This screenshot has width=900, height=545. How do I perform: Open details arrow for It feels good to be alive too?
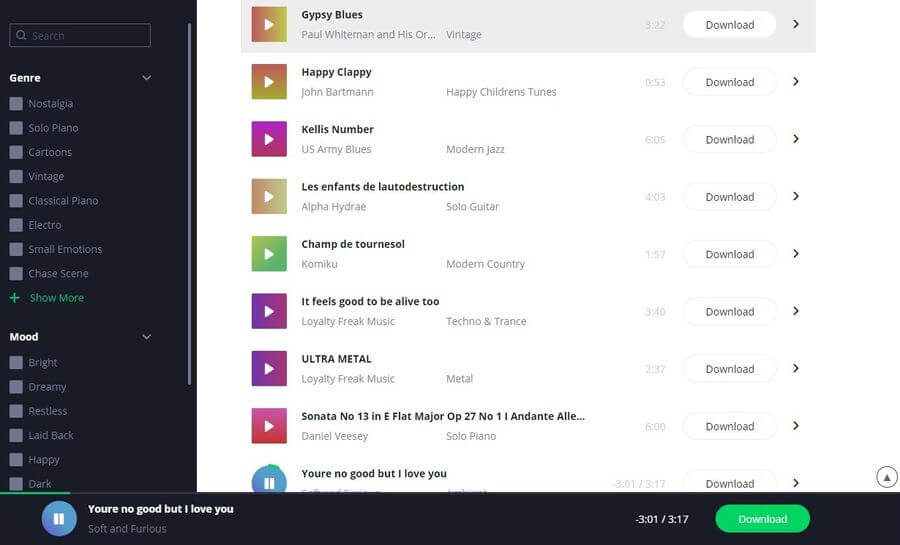tap(796, 311)
